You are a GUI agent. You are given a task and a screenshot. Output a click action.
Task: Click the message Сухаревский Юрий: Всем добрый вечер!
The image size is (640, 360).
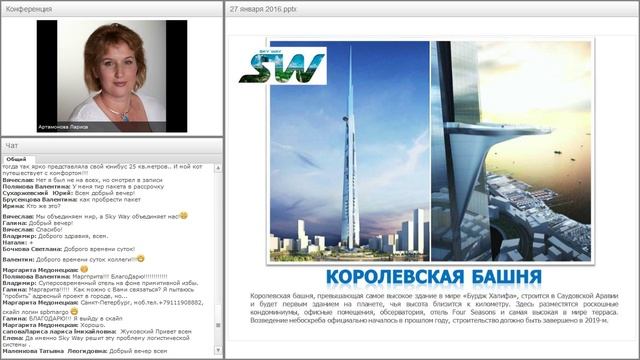69,193
